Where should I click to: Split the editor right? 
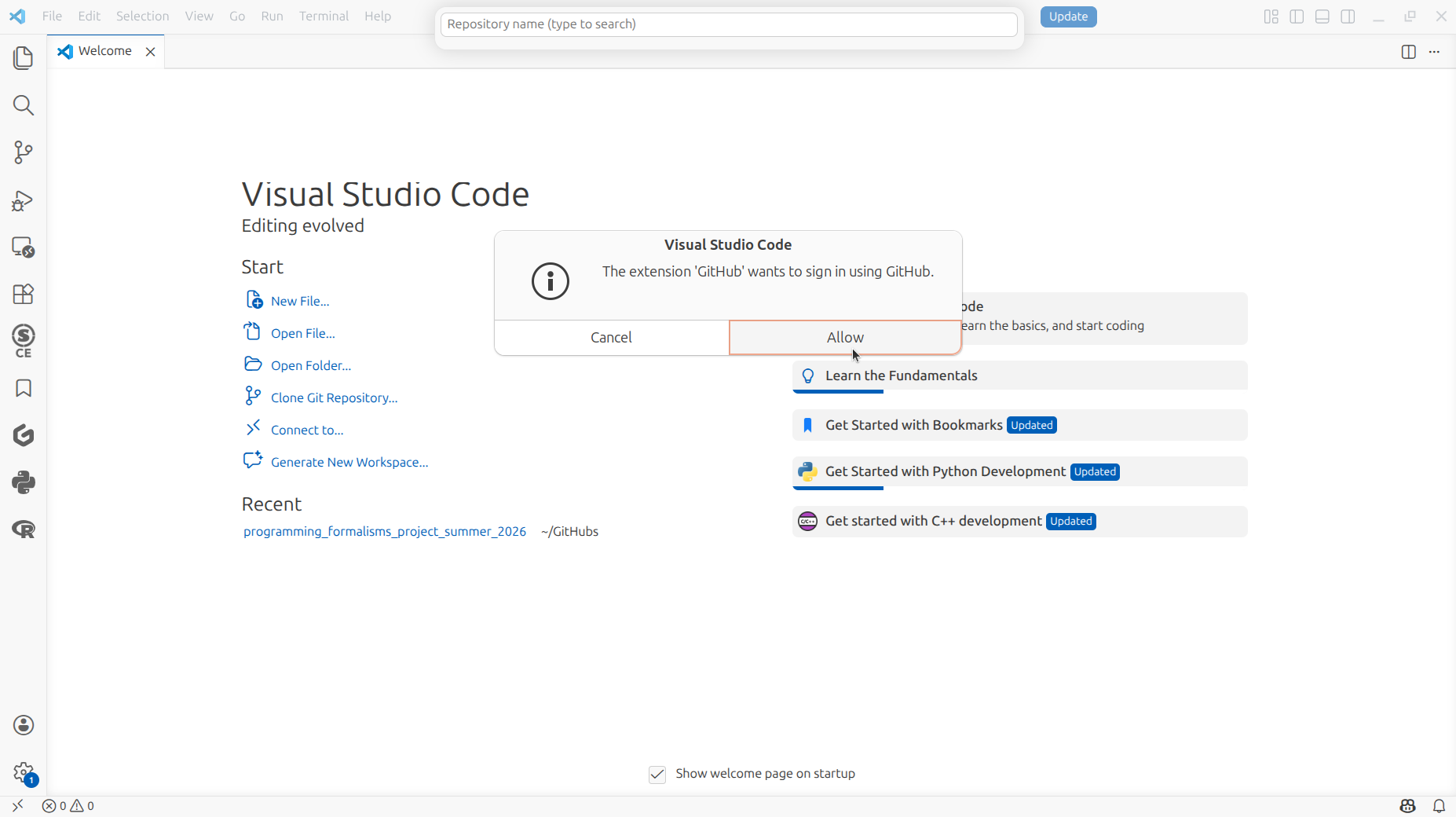coord(1409,52)
